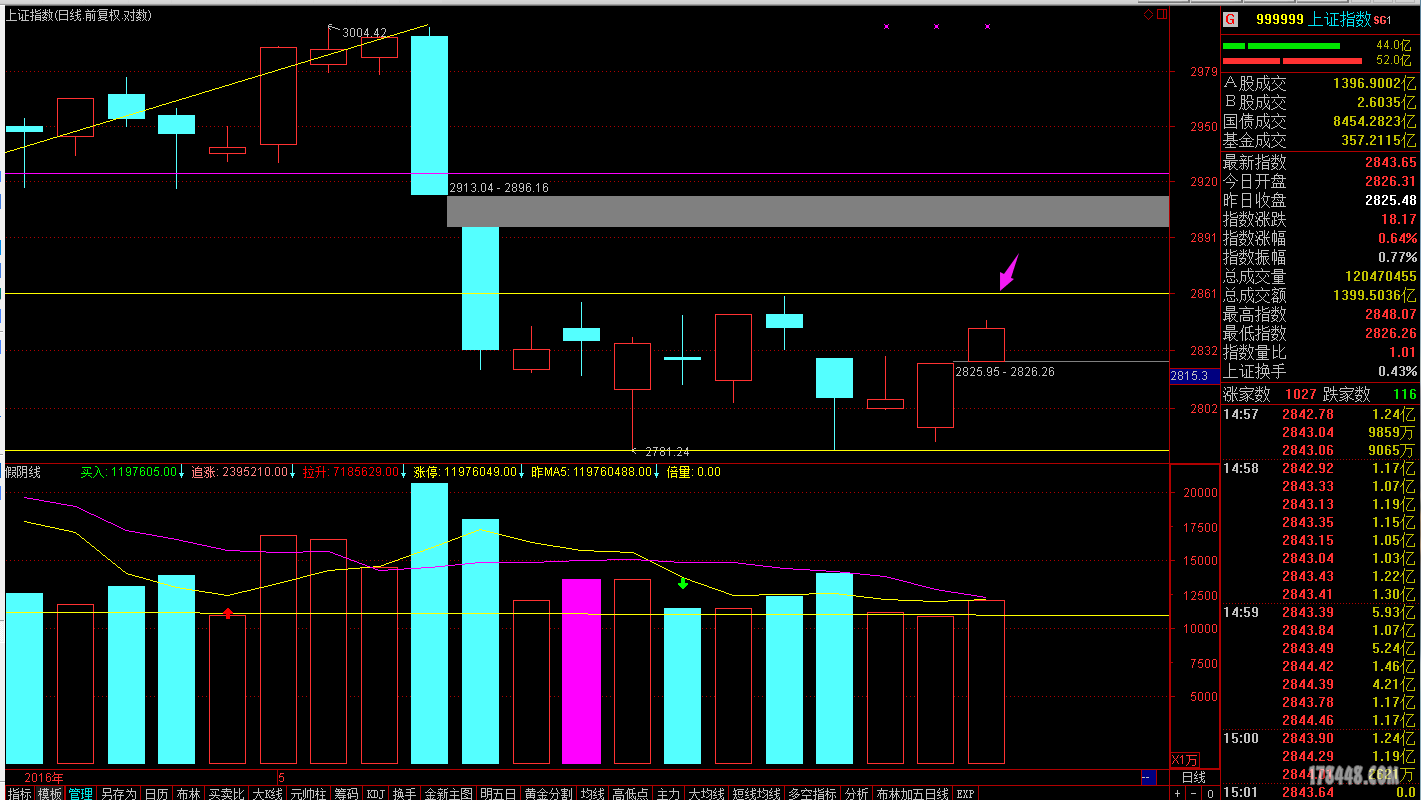Click the 指数涨幅 0.64% row
1421x800 pixels.
(1320, 239)
